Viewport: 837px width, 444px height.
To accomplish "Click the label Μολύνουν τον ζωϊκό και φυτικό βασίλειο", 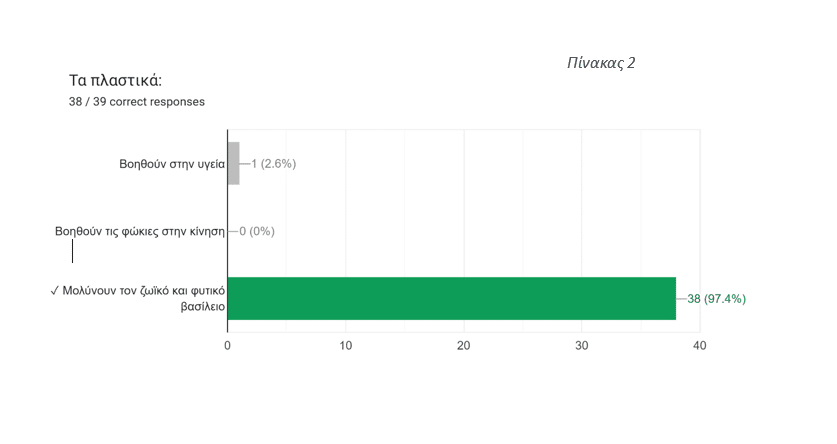I will pyautogui.click(x=138, y=298).
